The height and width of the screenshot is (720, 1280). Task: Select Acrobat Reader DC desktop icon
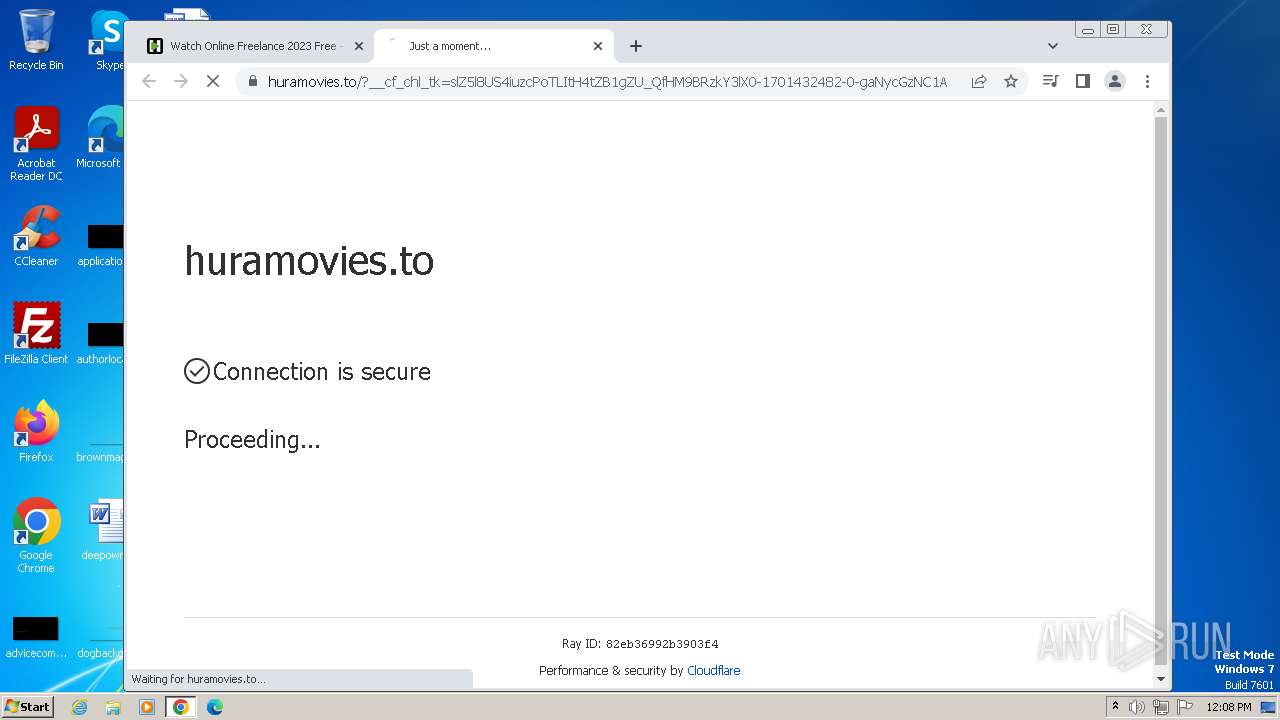point(36,144)
